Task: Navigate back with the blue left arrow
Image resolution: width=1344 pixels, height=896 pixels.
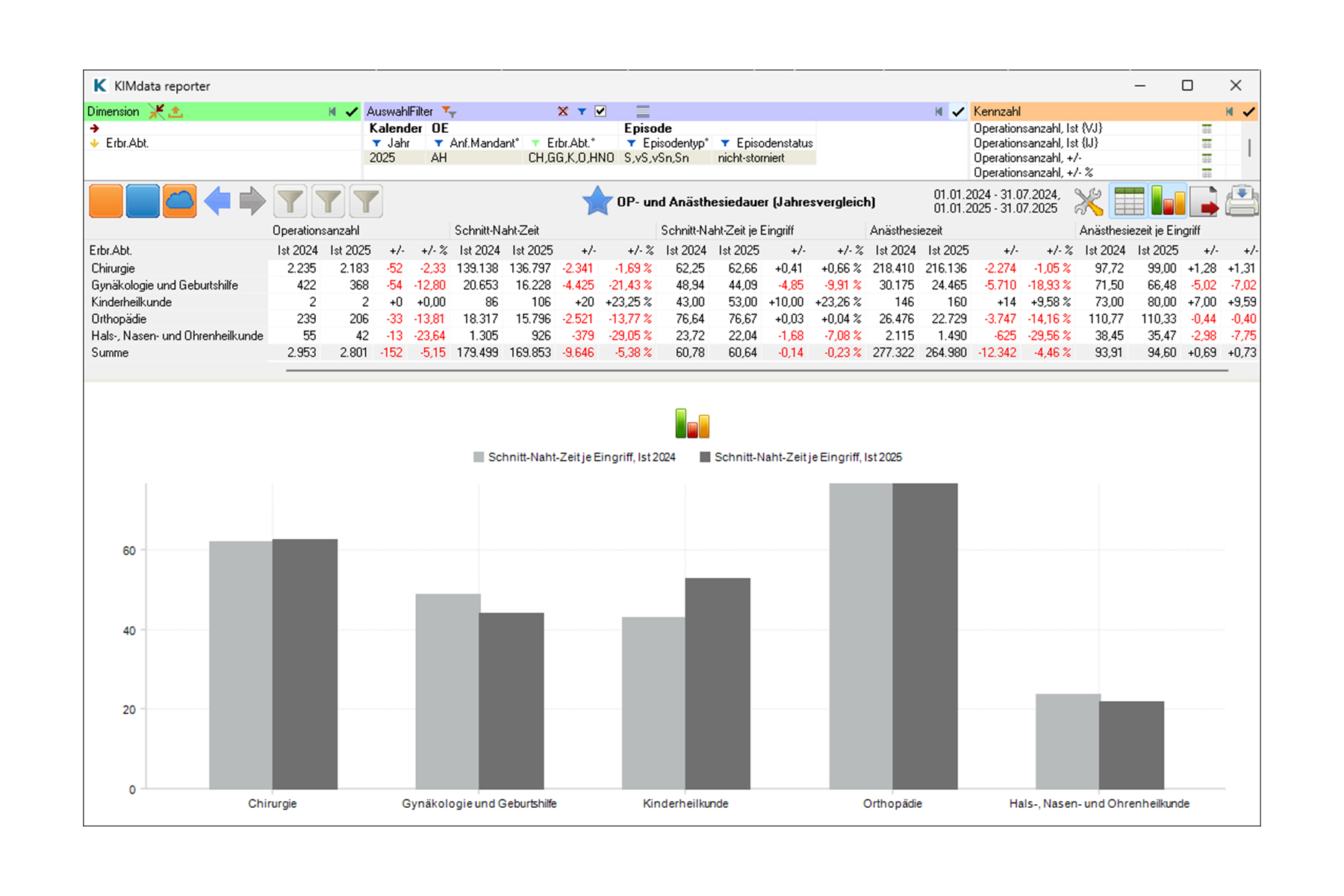Action: pyautogui.click(x=217, y=202)
